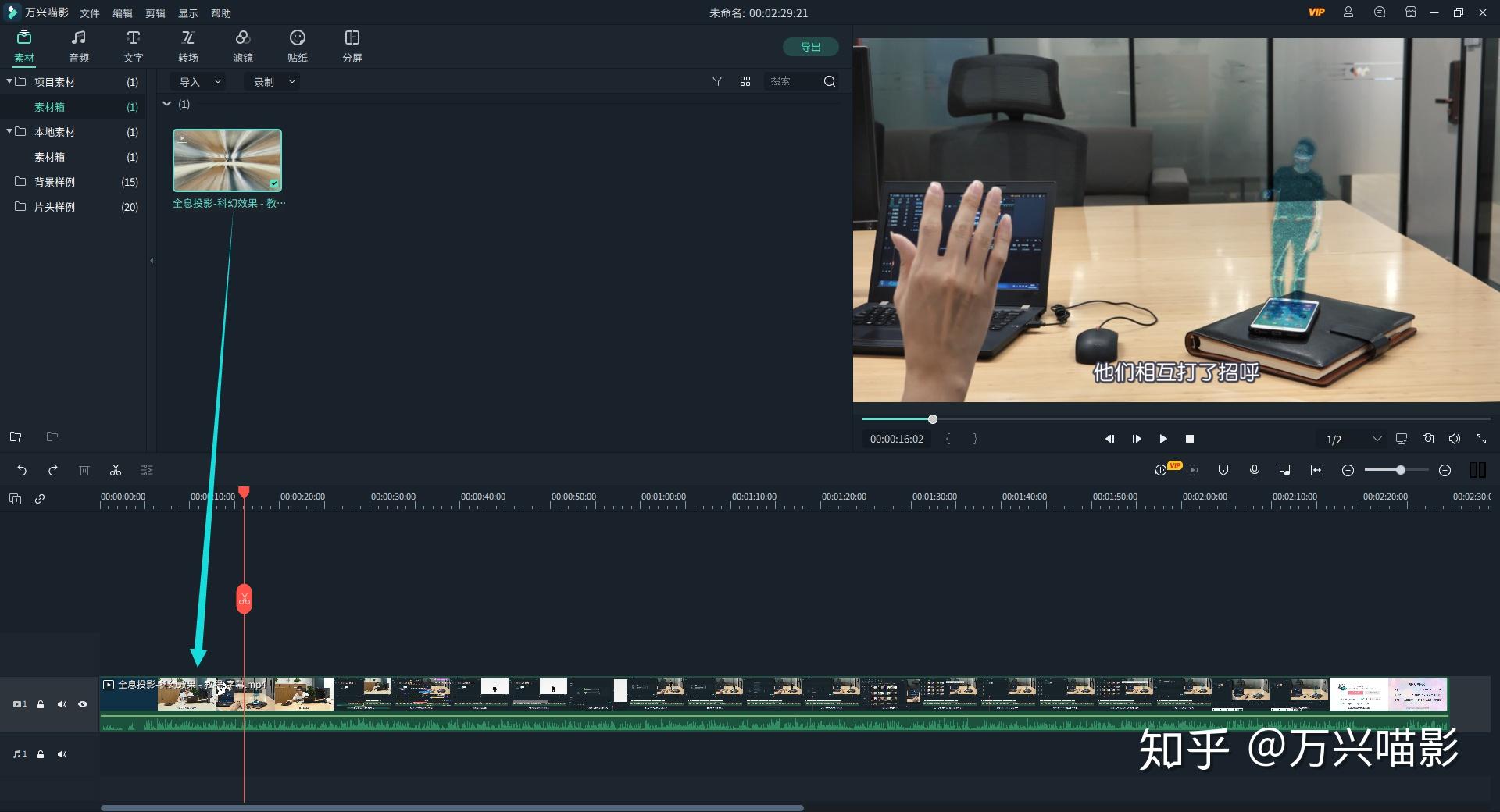The height and width of the screenshot is (812, 1500).
Task: Click the redo icon
Action: coord(53,470)
